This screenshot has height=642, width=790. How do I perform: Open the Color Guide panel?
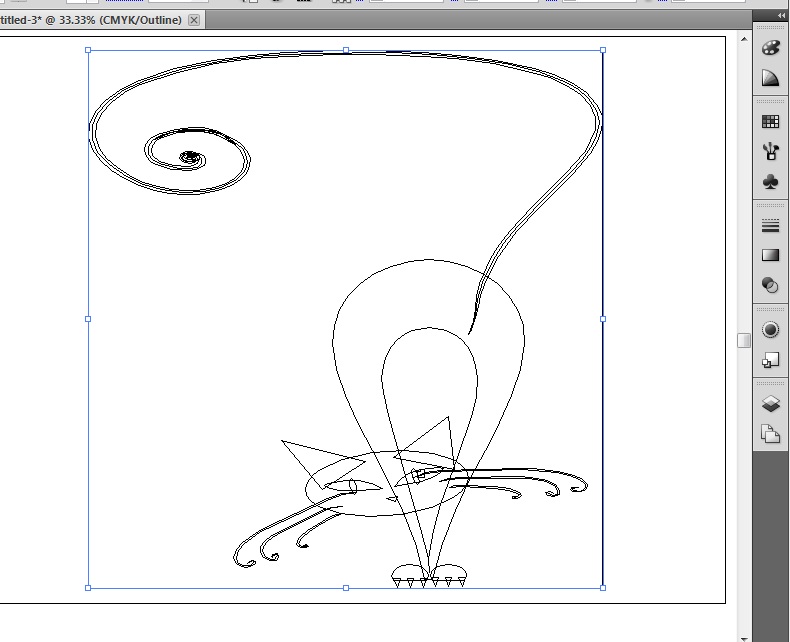coord(770,78)
